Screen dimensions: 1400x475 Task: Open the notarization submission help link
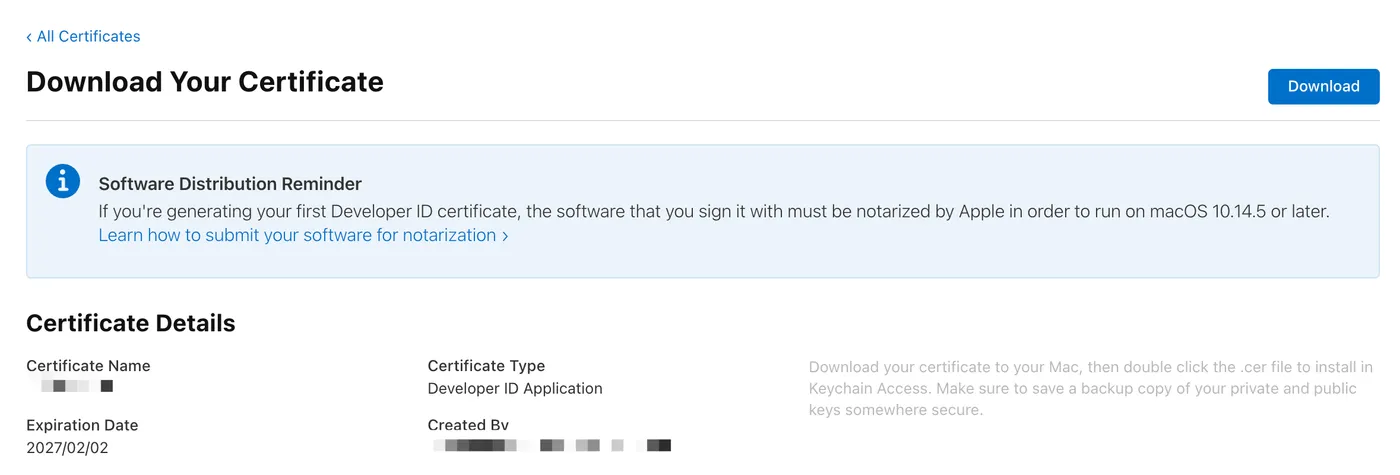click(297, 236)
